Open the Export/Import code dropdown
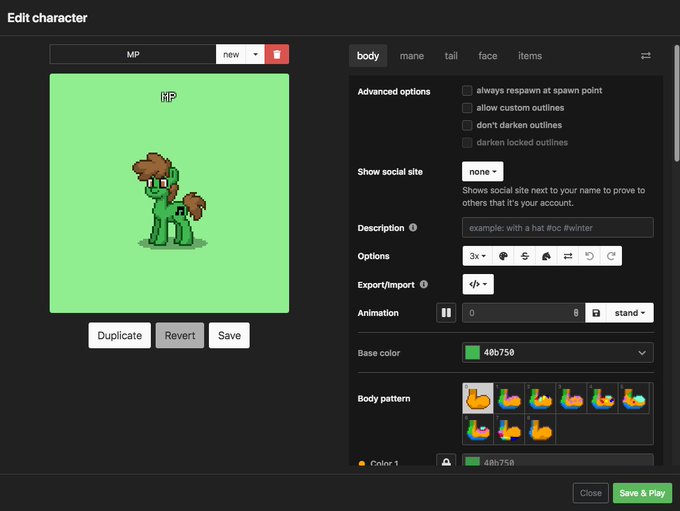Image resolution: width=680 pixels, height=511 pixels. click(x=478, y=284)
